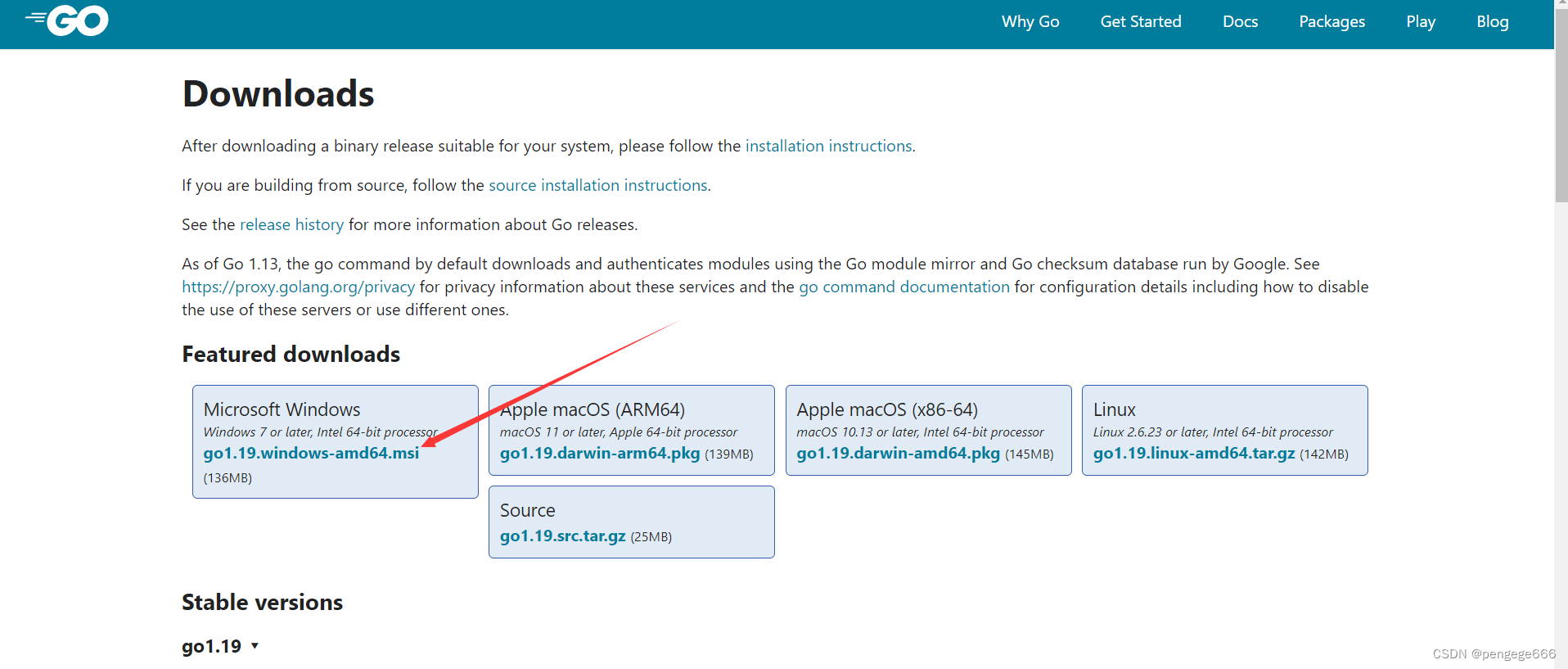Click the Microsoft Windows card title

(x=282, y=409)
